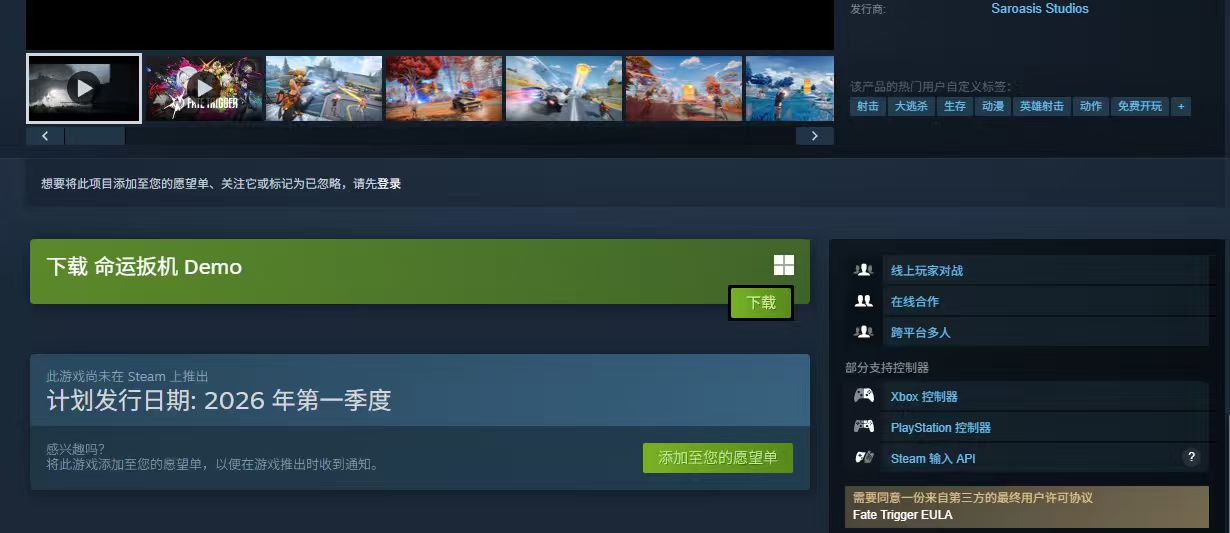Click the 线上玩家对战 feature icon
Image resolution: width=1230 pixels, height=533 pixels.
point(863,270)
